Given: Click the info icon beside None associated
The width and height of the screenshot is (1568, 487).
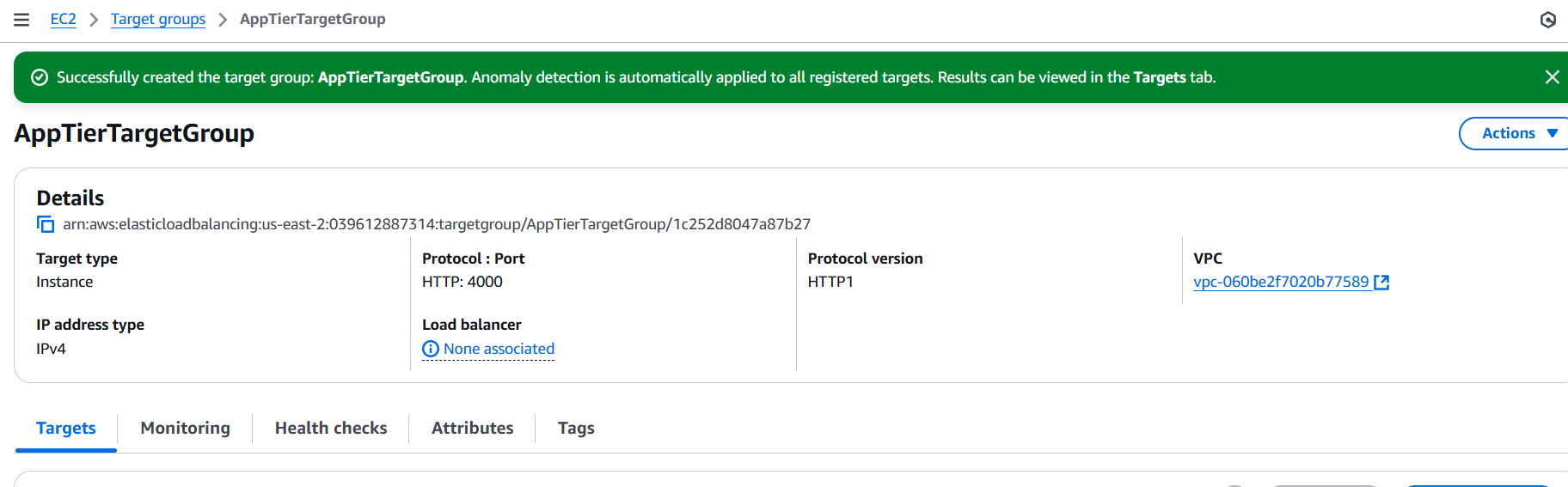Looking at the screenshot, I should click(431, 349).
